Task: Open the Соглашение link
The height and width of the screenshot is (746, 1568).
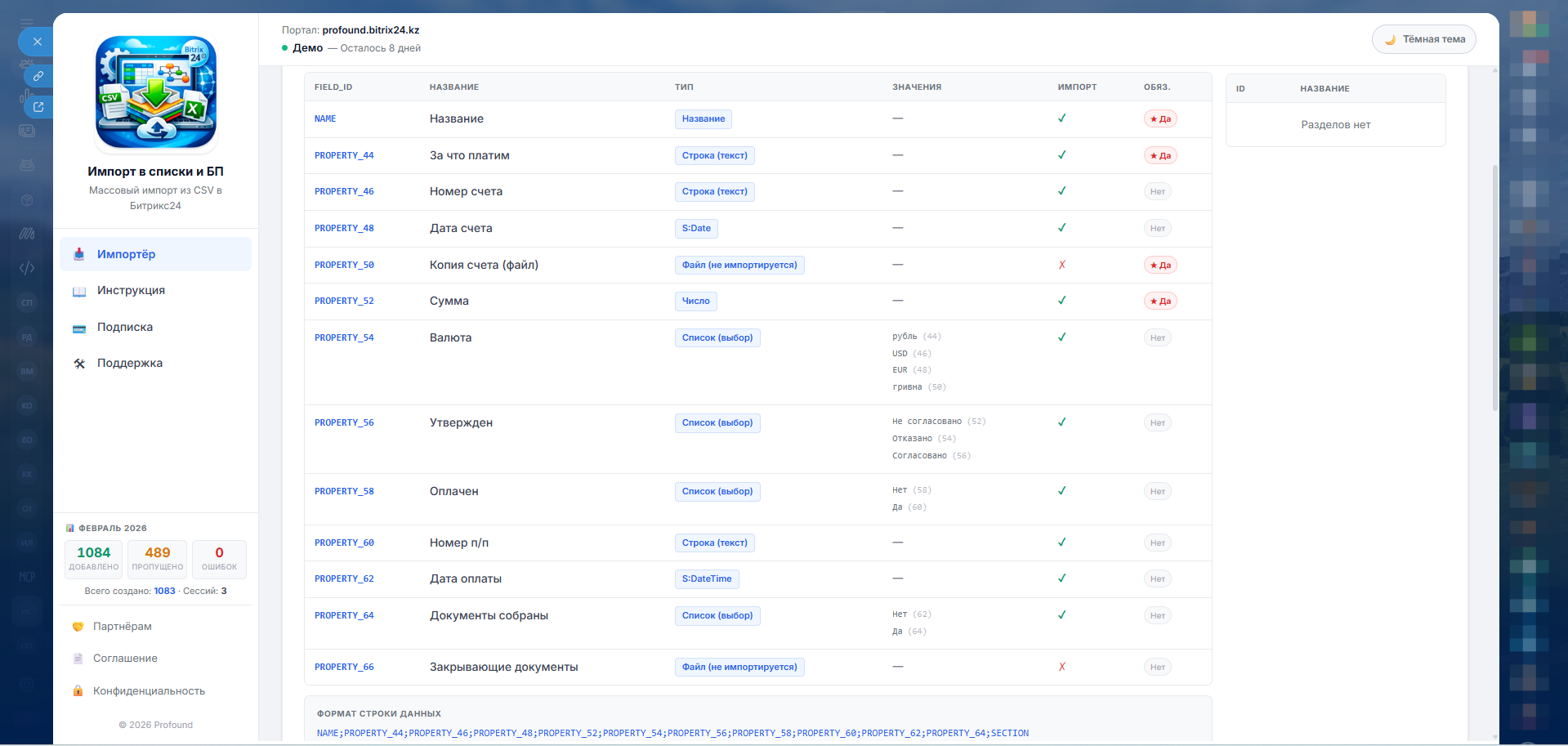Action: click(x=125, y=659)
